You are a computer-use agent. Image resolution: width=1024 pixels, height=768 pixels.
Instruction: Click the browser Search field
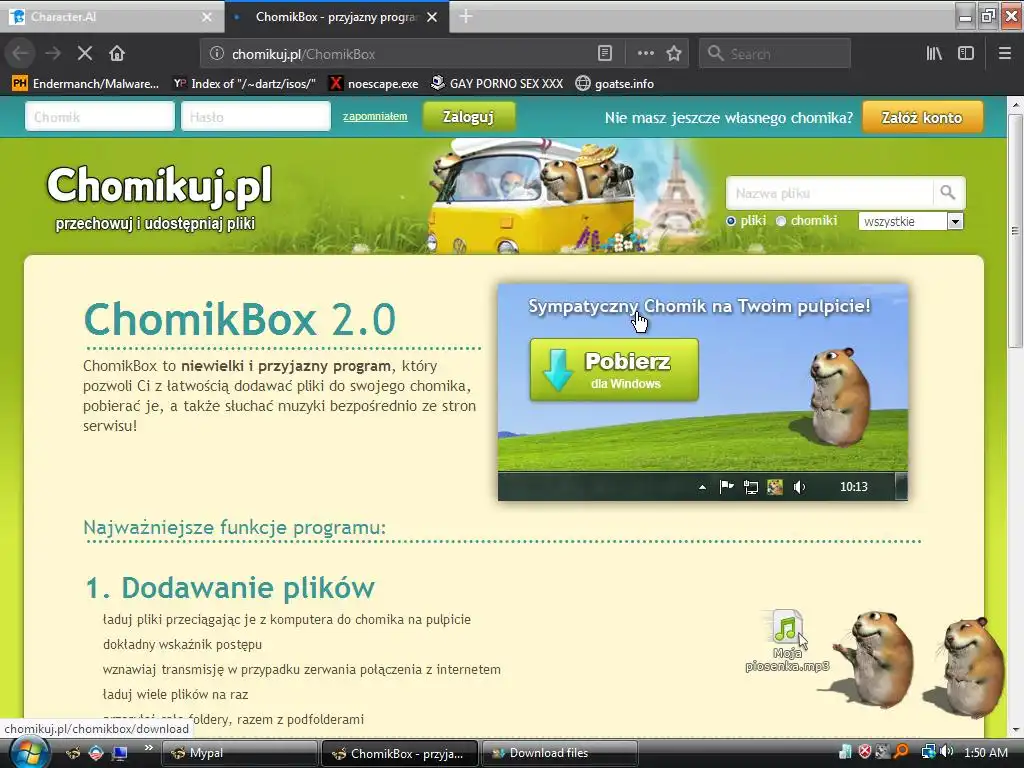pyautogui.click(x=775, y=54)
